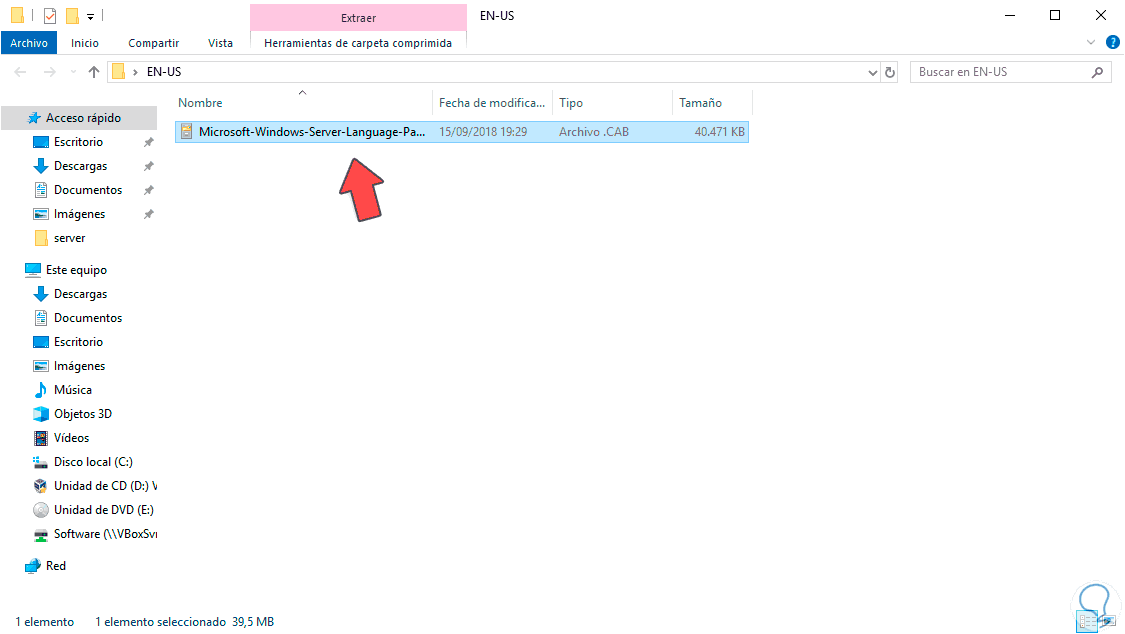Click the CAB file's icon
This screenshot has width=1125, height=634.
pos(187,131)
